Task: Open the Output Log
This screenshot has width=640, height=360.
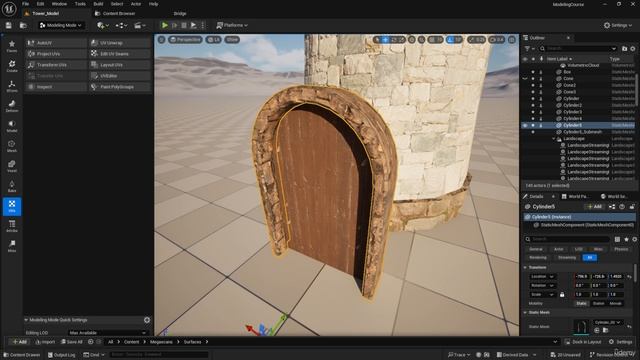Action: (x=62, y=355)
